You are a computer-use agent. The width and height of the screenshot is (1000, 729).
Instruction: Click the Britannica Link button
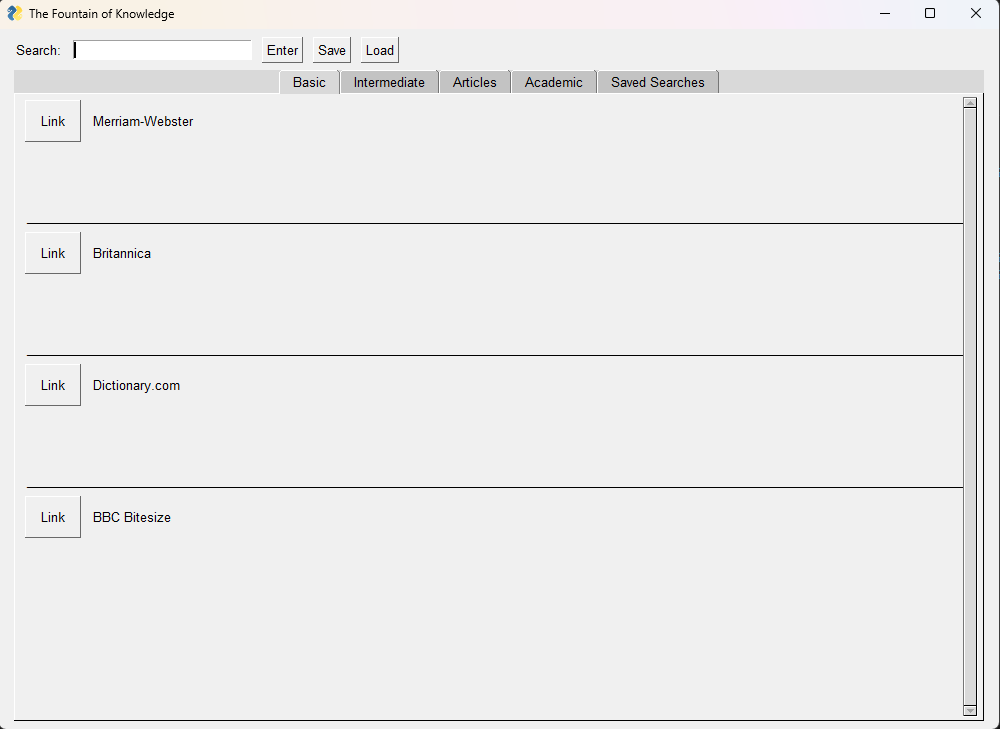53,253
